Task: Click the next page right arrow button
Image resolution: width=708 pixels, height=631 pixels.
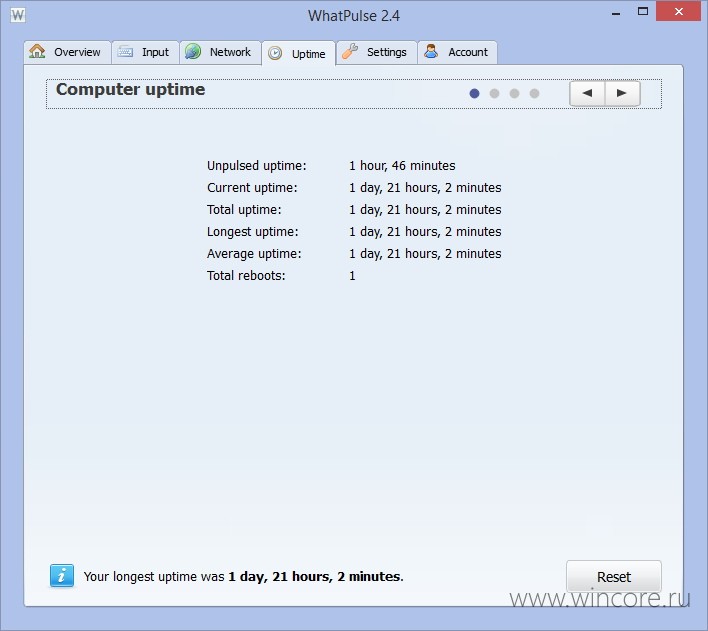Action: point(622,93)
